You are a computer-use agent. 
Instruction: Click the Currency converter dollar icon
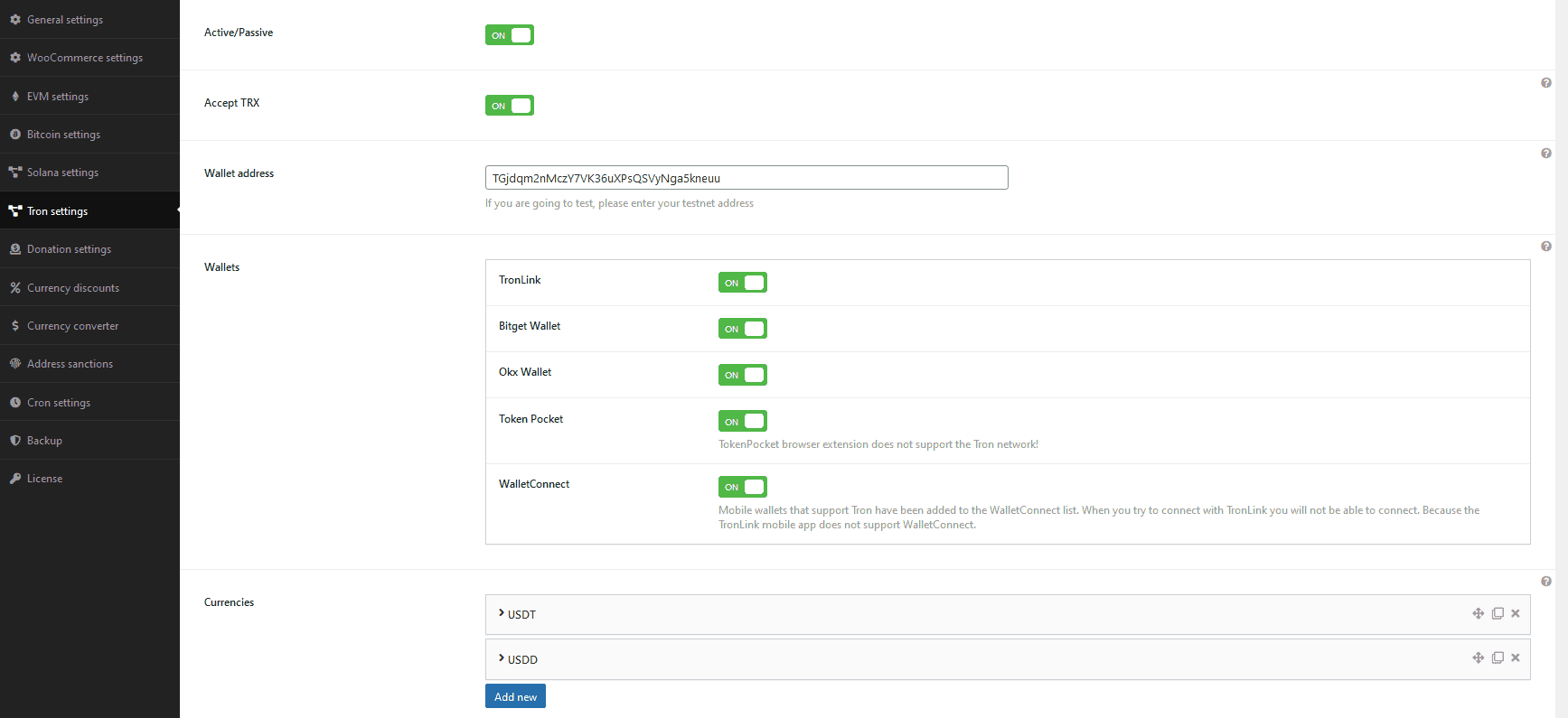point(15,326)
